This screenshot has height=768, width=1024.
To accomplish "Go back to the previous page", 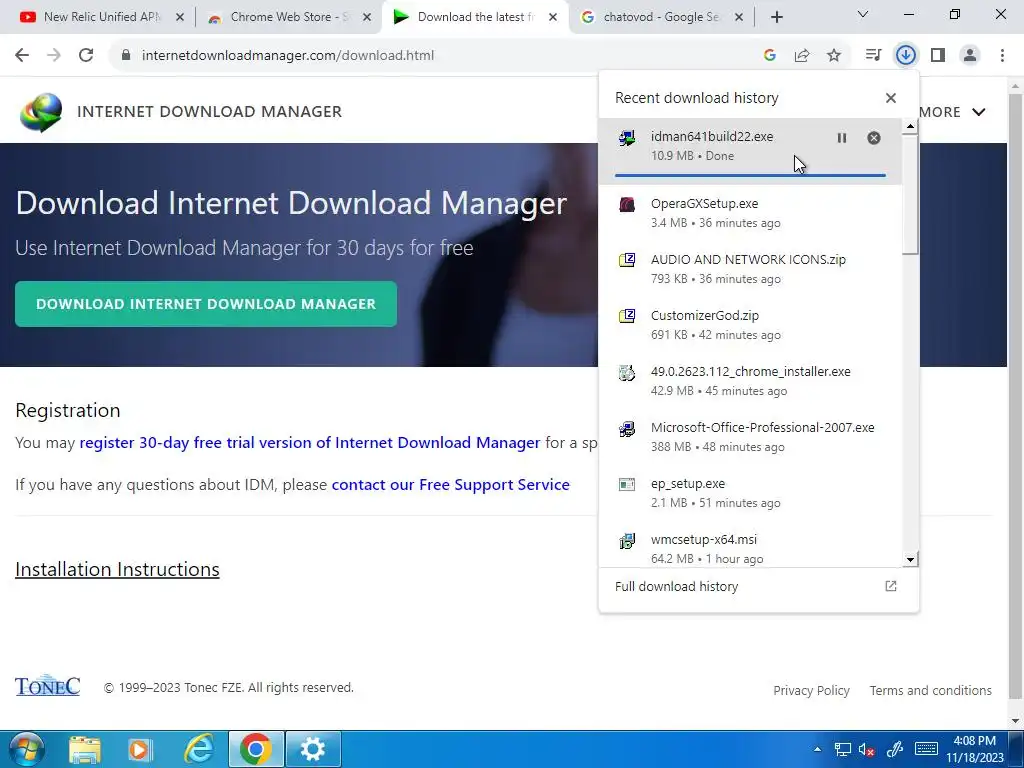I will coord(22,55).
